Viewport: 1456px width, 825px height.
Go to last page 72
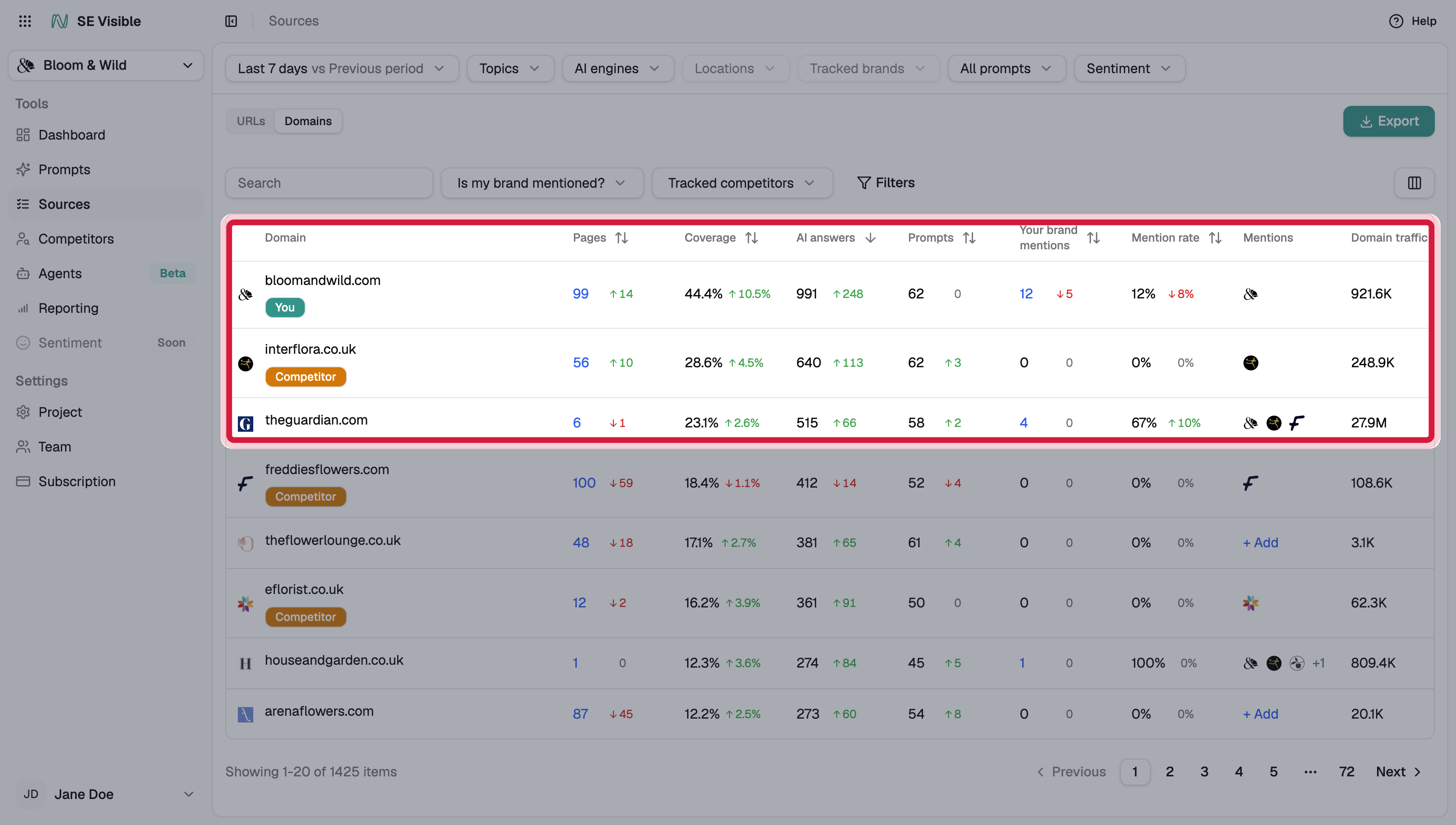click(1346, 771)
